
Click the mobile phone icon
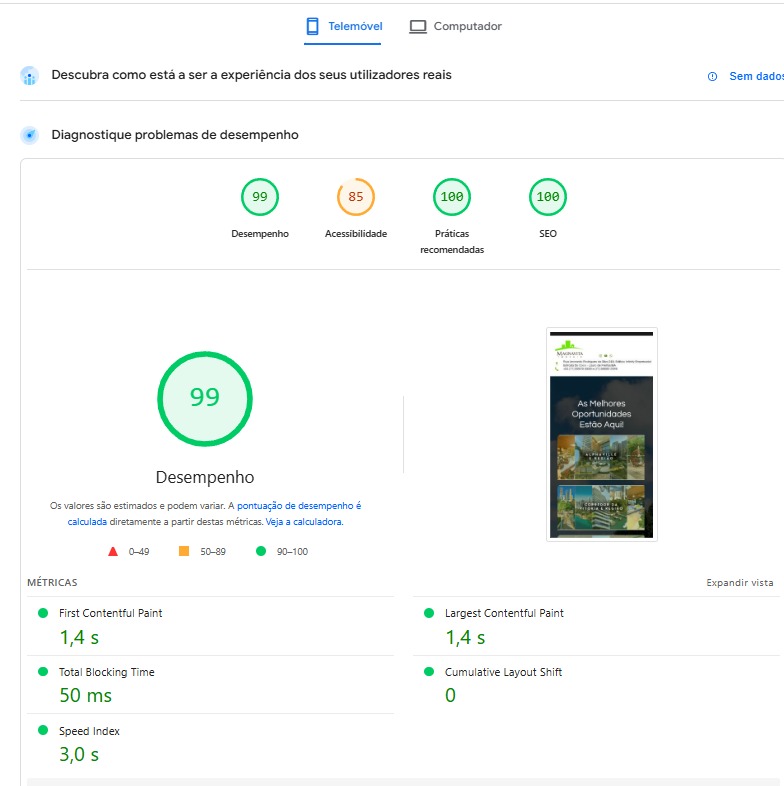point(313,26)
